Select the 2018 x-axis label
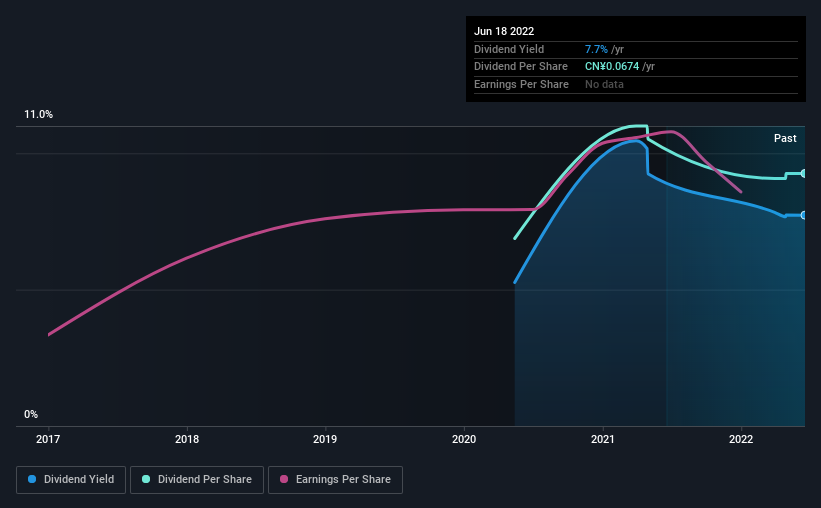 pos(187,439)
